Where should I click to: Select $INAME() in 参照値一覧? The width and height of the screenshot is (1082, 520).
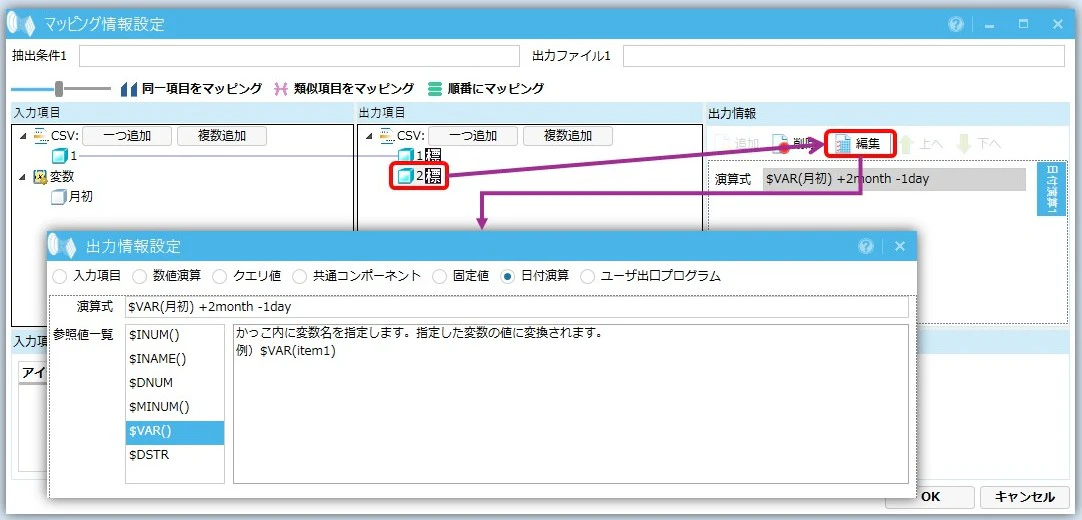[x=175, y=359]
